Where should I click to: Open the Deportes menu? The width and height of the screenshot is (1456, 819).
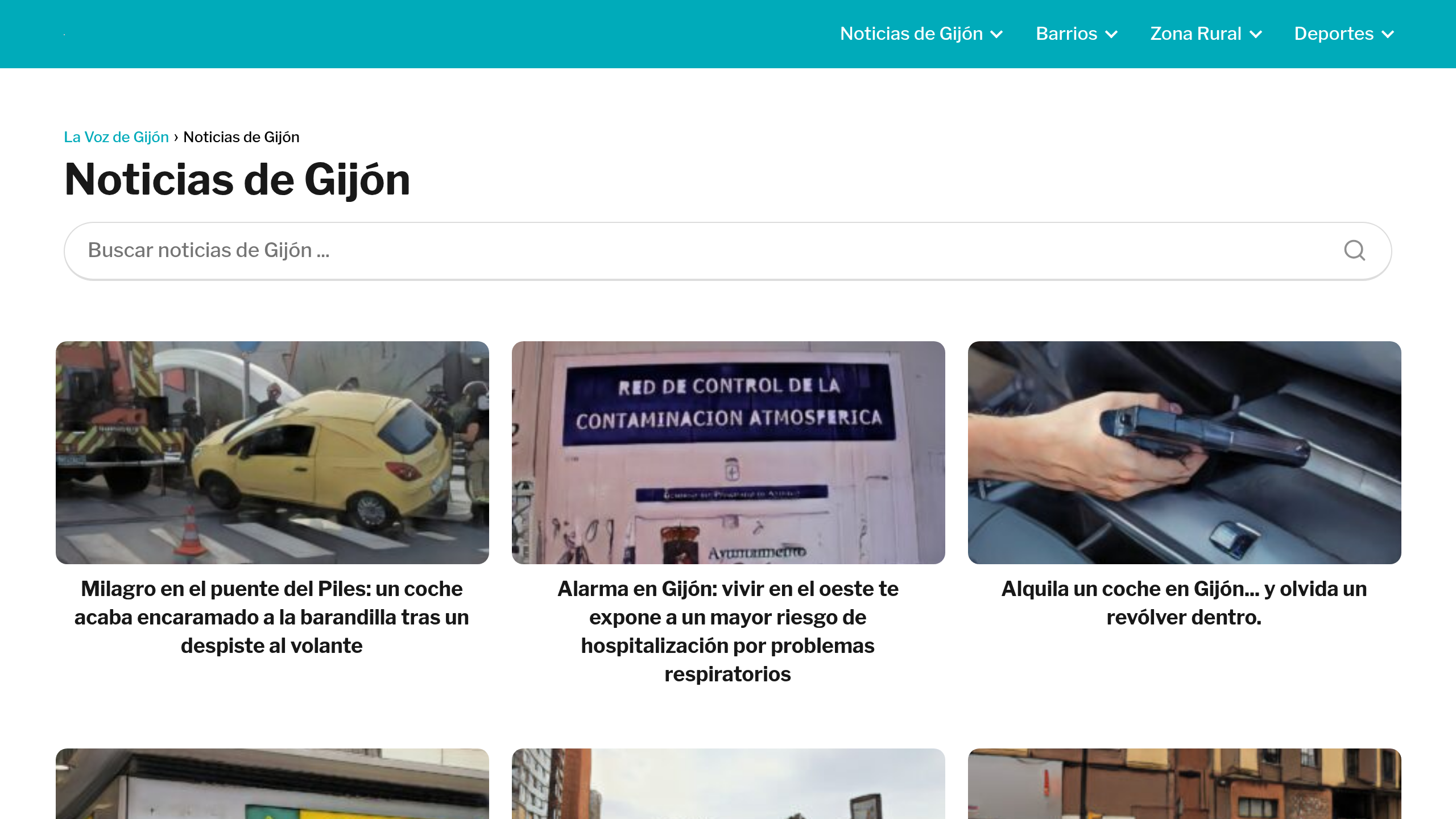[x=1333, y=34]
